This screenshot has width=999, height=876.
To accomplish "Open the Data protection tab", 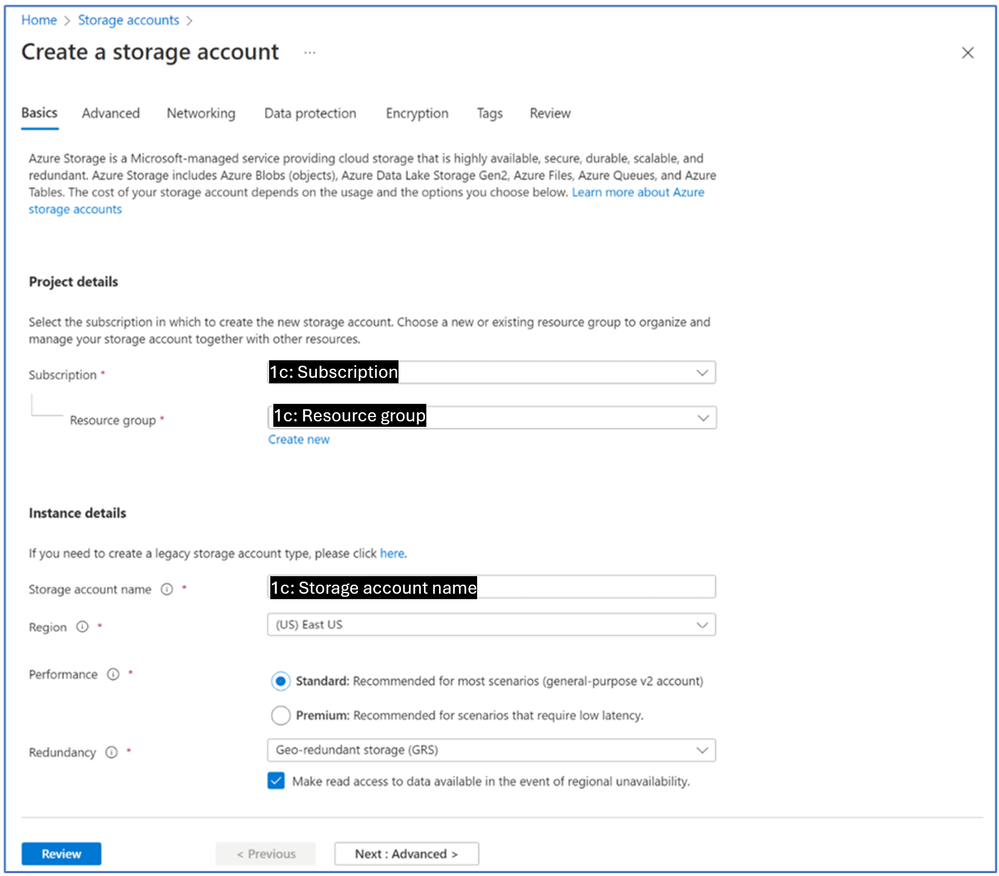I will pyautogui.click(x=310, y=113).
